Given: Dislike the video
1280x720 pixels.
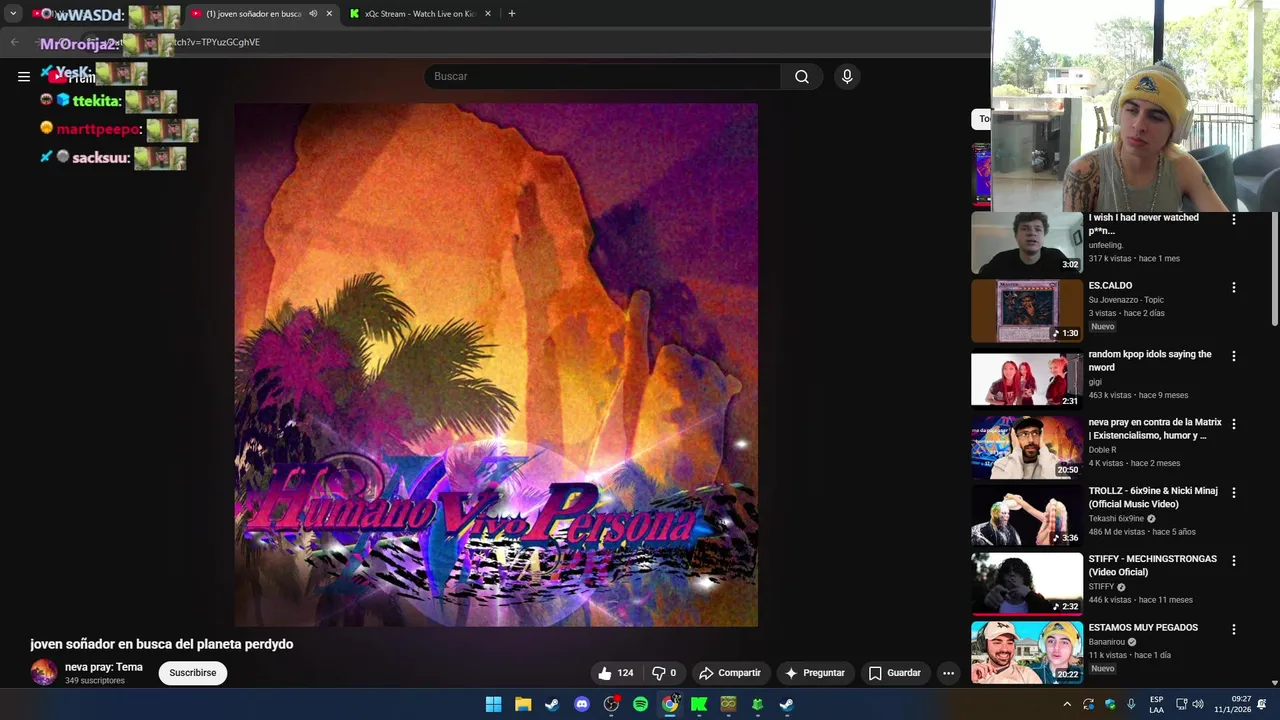Looking at the screenshot, I should (664, 673).
